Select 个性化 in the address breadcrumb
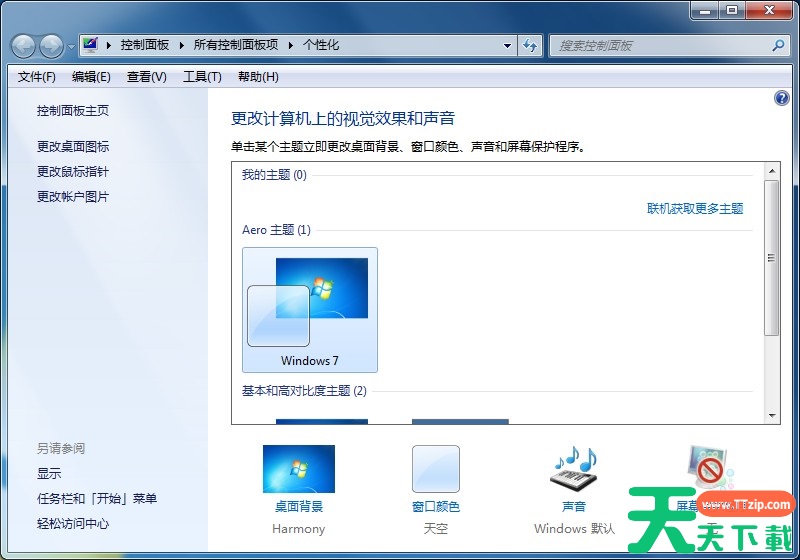This screenshot has width=800, height=560. pyautogui.click(x=320, y=45)
